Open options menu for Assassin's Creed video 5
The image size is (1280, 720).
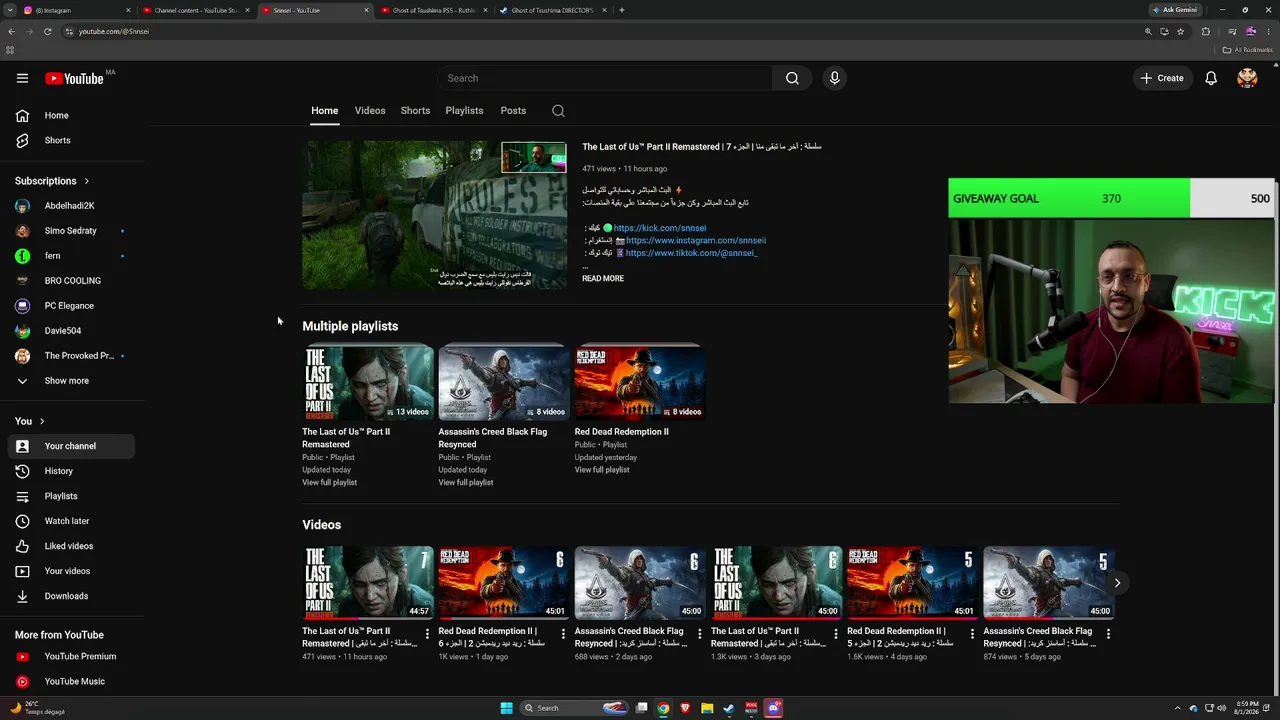[x=1108, y=634]
